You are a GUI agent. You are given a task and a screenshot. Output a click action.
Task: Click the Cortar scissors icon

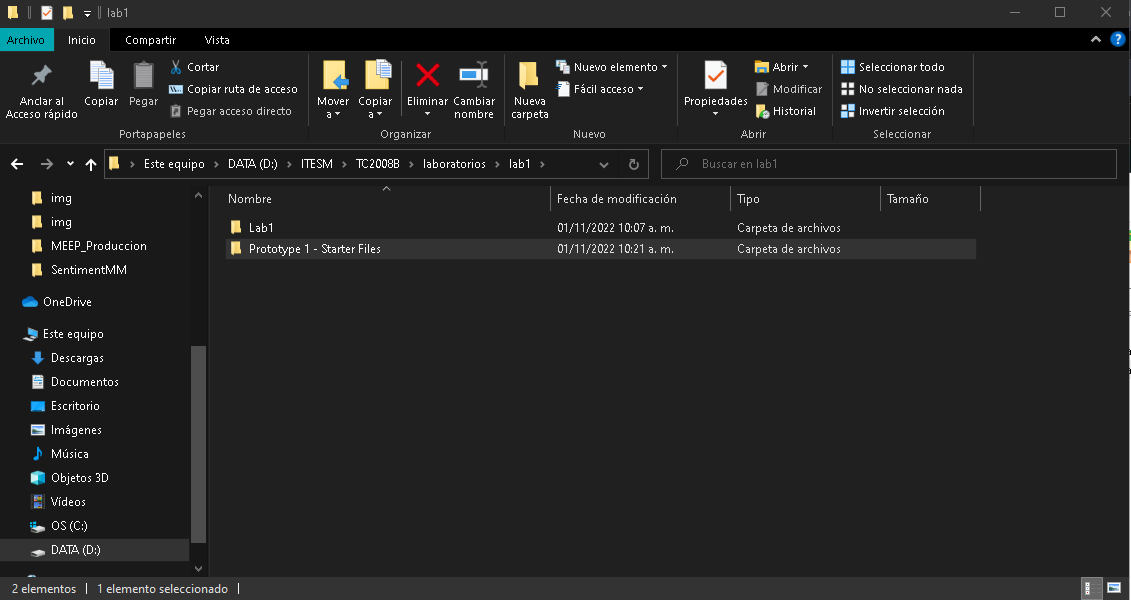point(176,67)
